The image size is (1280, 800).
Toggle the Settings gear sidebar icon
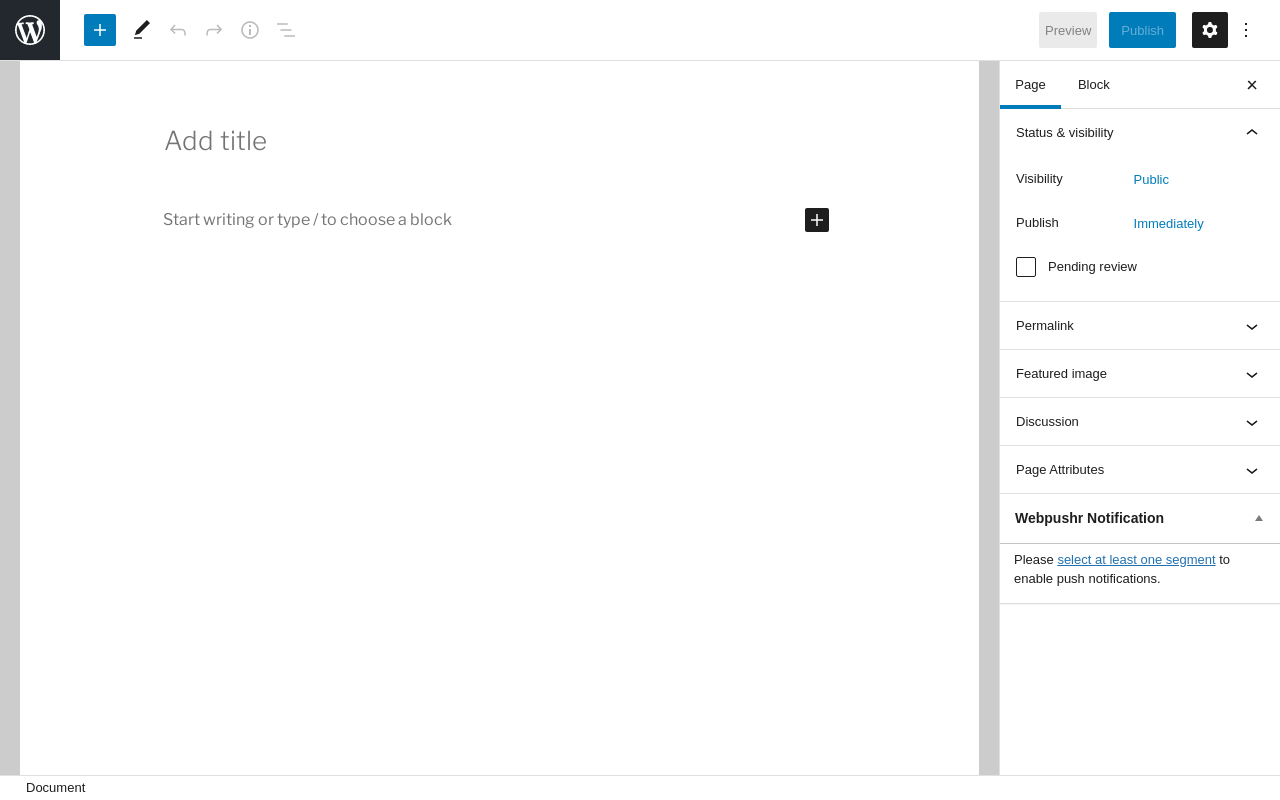click(1210, 30)
